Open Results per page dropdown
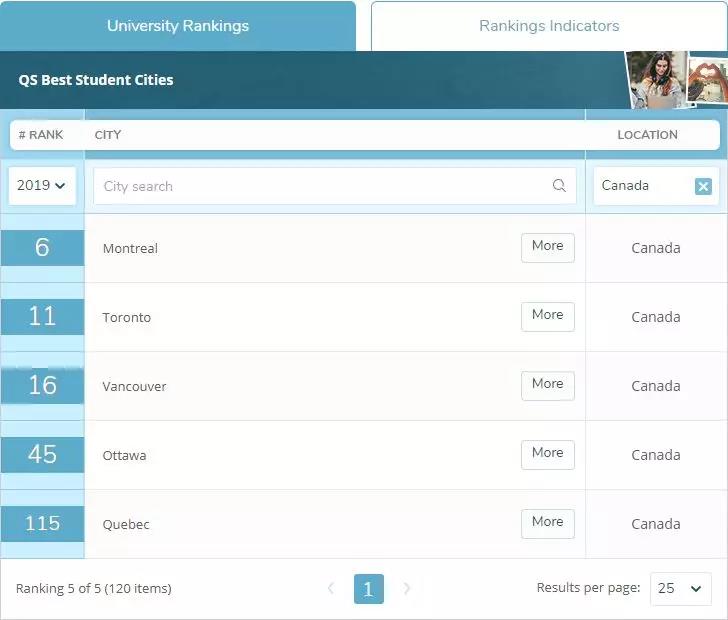 (680, 588)
